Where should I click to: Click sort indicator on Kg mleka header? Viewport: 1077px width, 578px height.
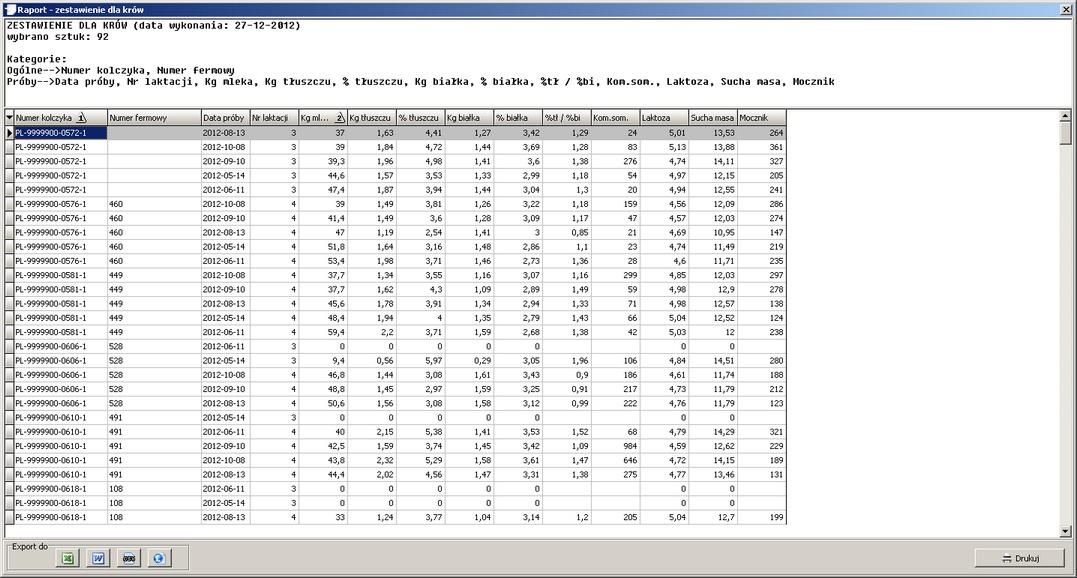tap(339, 118)
